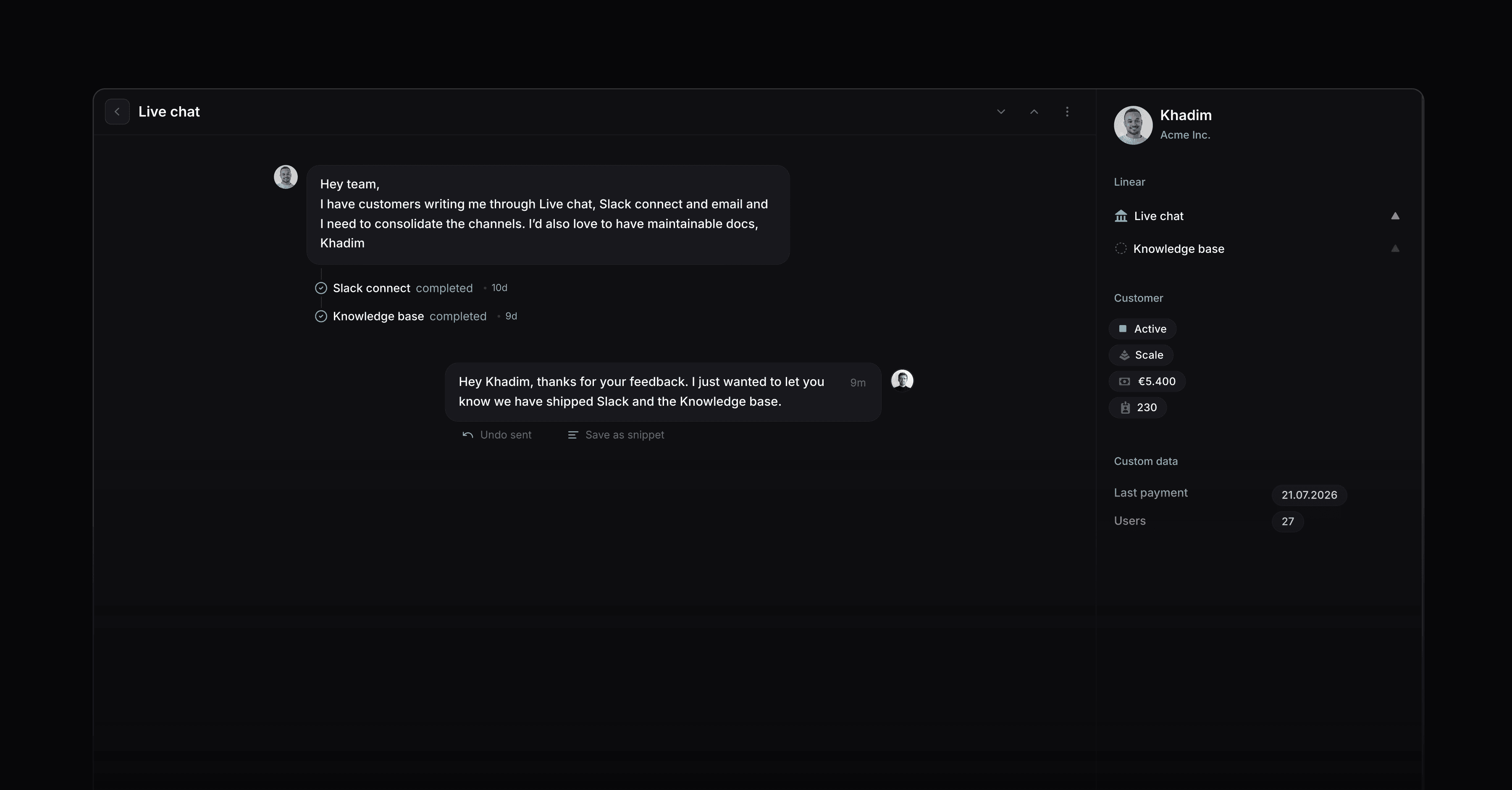Toggle the Slack connect completed check circle
This screenshot has width=1512, height=790.
pyautogui.click(x=321, y=288)
